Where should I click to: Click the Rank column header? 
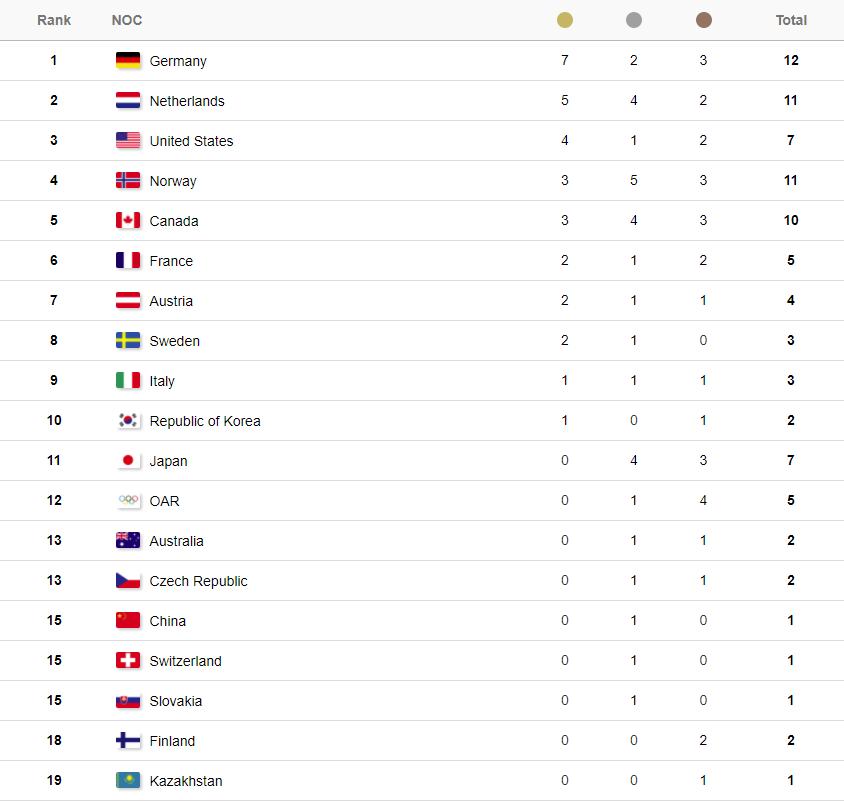54,20
